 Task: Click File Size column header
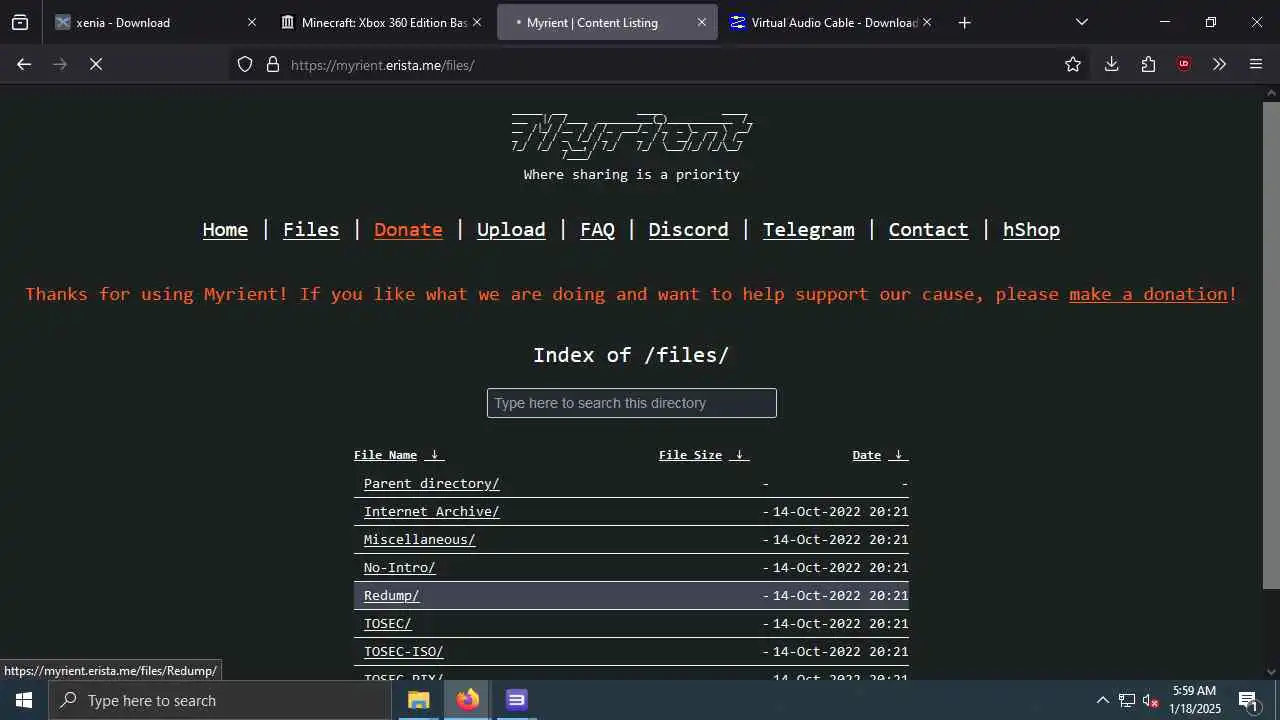[690, 455]
